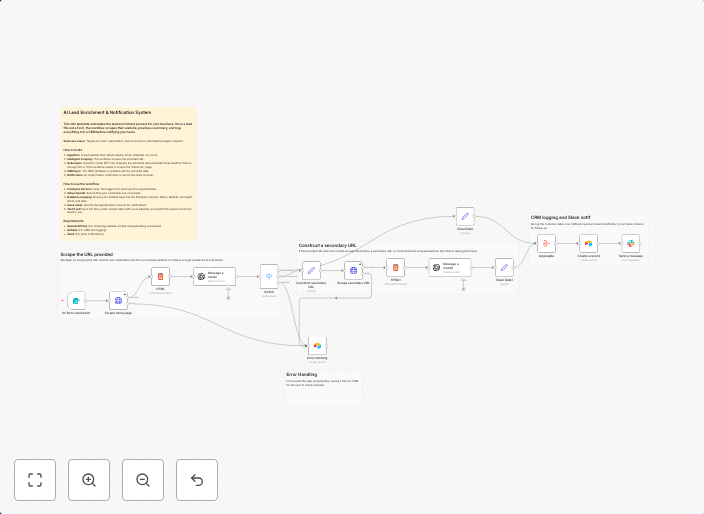This screenshot has width=704, height=514.
Task: Click the red plus beside On form submission
Action: [x=62, y=300]
